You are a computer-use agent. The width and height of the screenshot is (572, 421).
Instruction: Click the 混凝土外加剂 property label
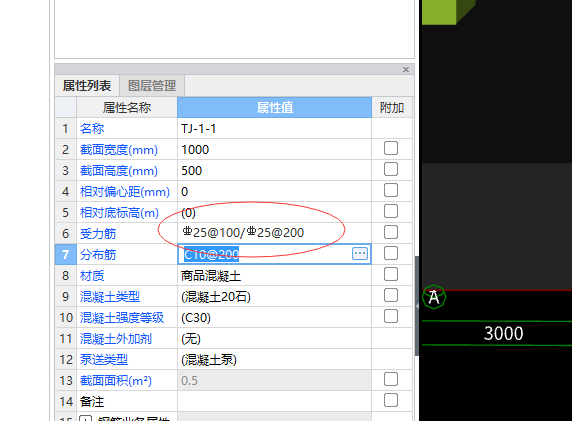coord(116,339)
